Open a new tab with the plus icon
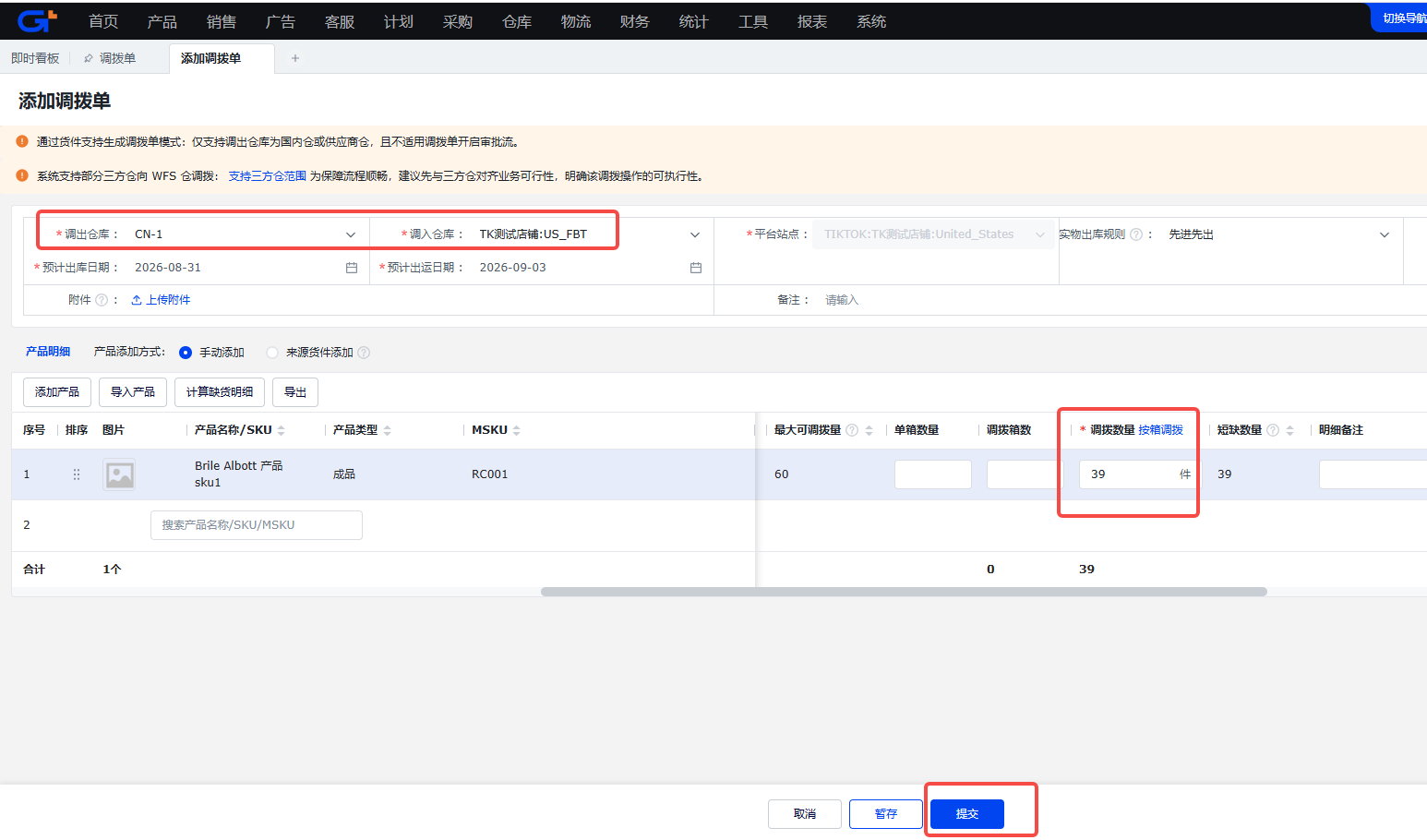This screenshot has width=1427, height=840. tap(295, 58)
